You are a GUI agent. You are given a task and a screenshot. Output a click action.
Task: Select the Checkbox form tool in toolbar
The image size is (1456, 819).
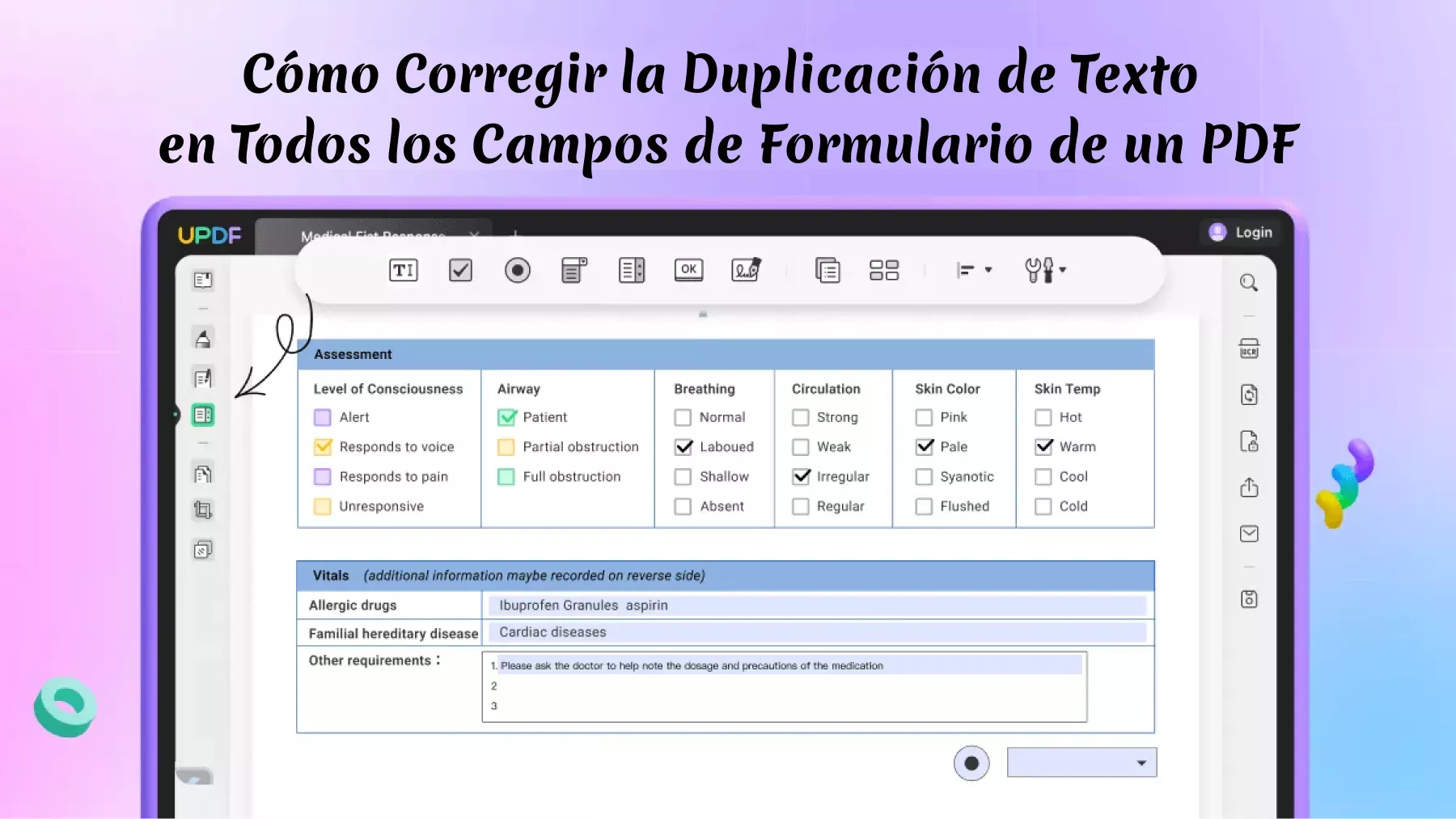click(460, 270)
